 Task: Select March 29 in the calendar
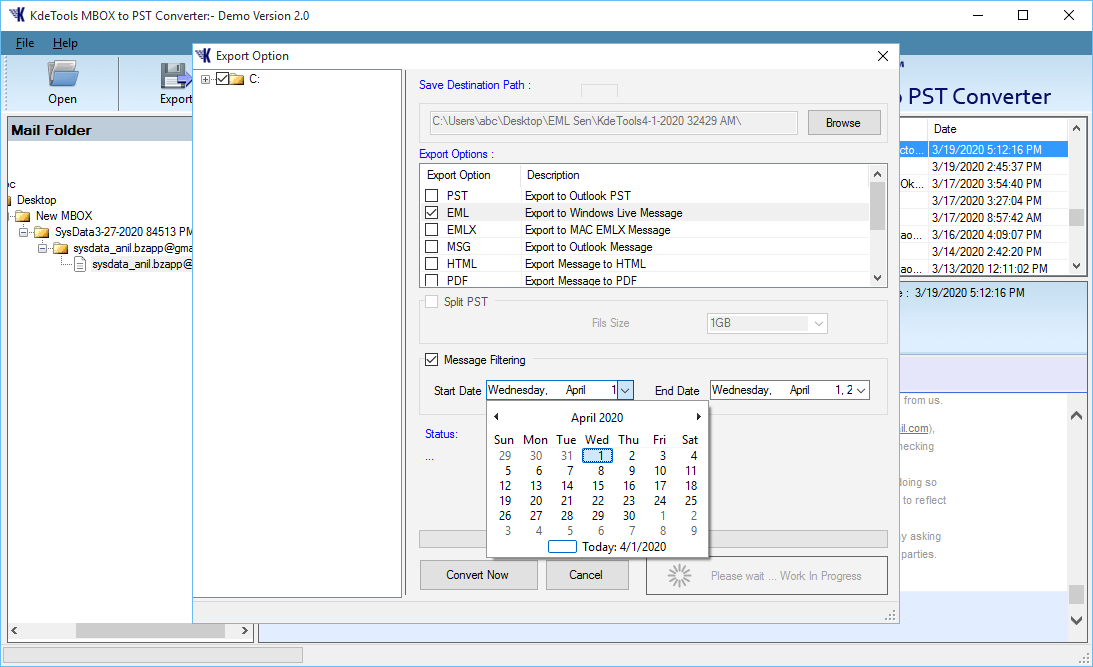pyautogui.click(x=505, y=456)
